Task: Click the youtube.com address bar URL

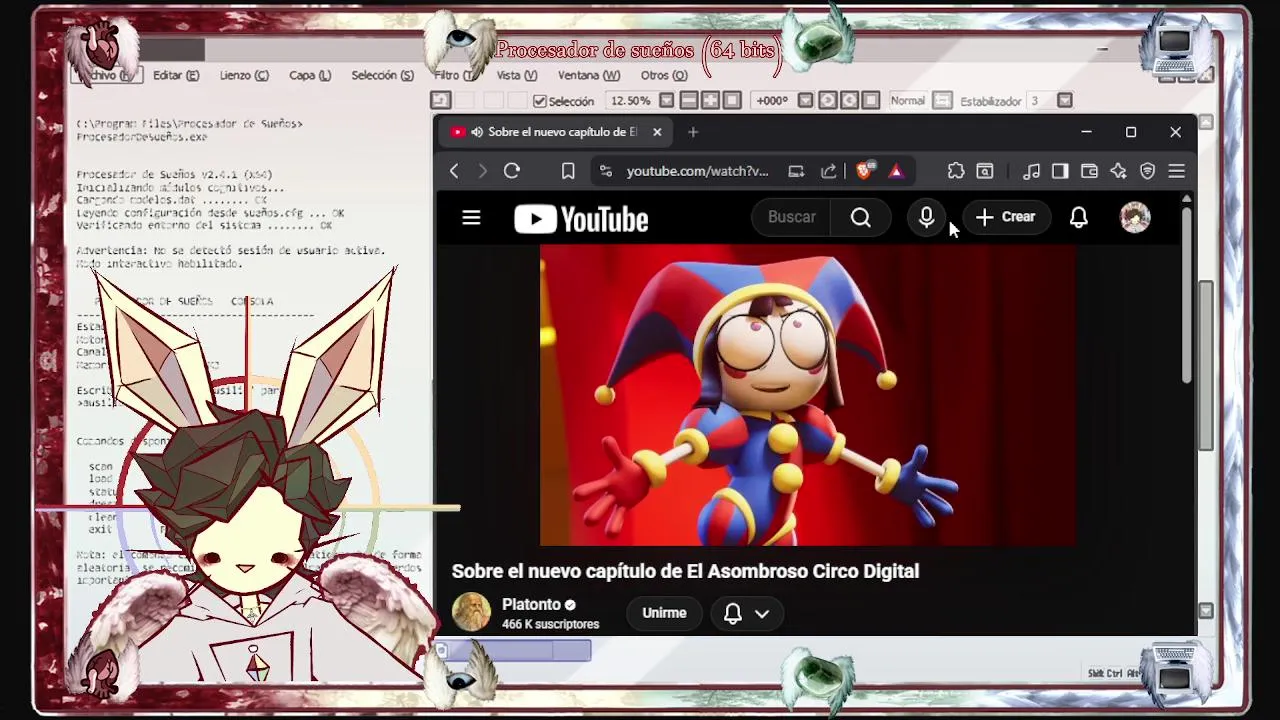Action: (x=697, y=171)
